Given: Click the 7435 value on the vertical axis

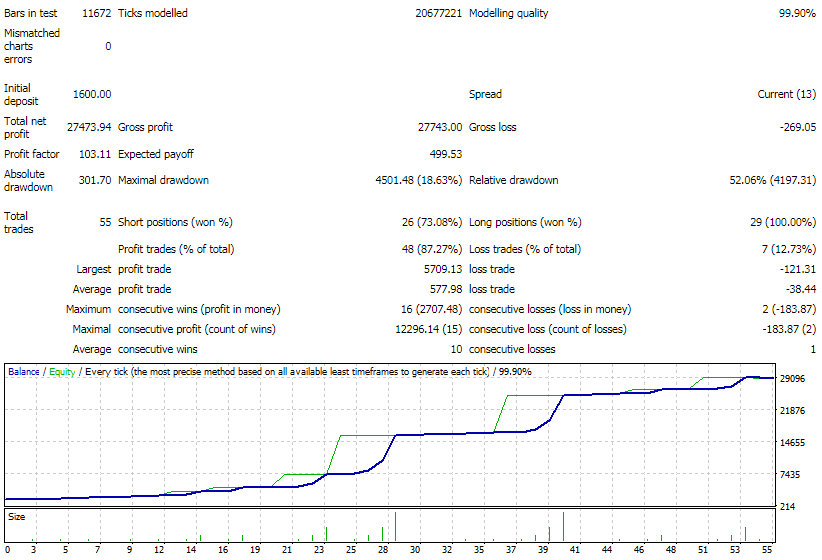Looking at the screenshot, I should [790, 475].
